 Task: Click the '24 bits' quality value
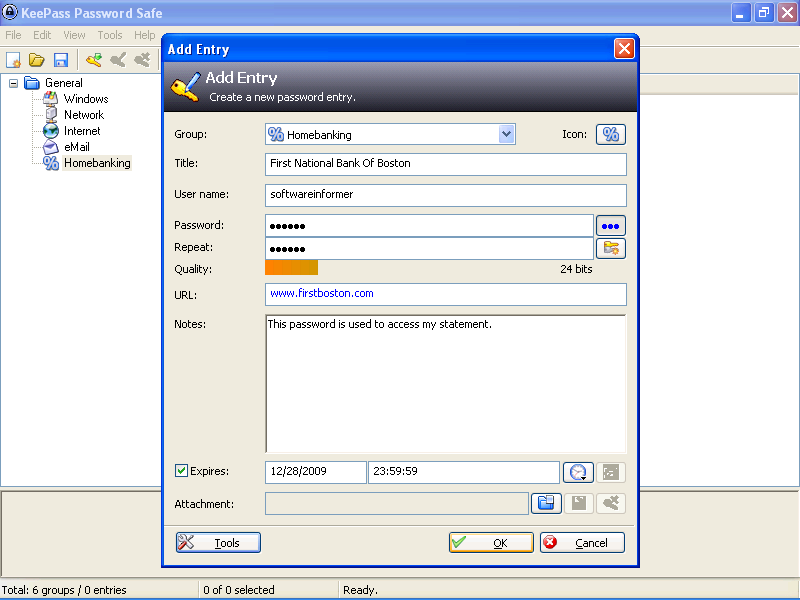click(576, 269)
